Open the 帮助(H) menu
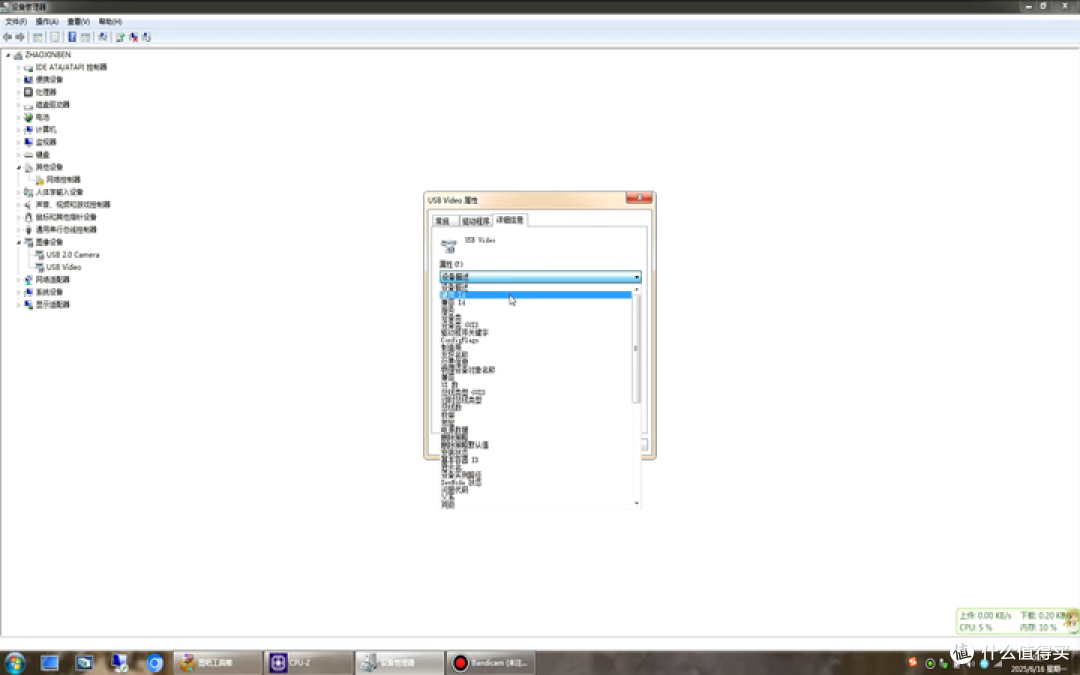Viewport: 1080px width, 675px height. point(110,22)
